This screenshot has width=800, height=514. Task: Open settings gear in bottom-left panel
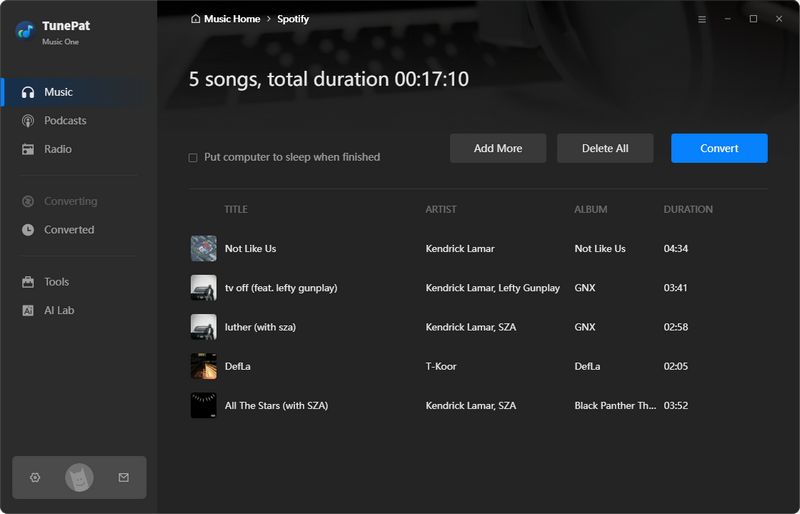pyautogui.click(x=35, y=478)
